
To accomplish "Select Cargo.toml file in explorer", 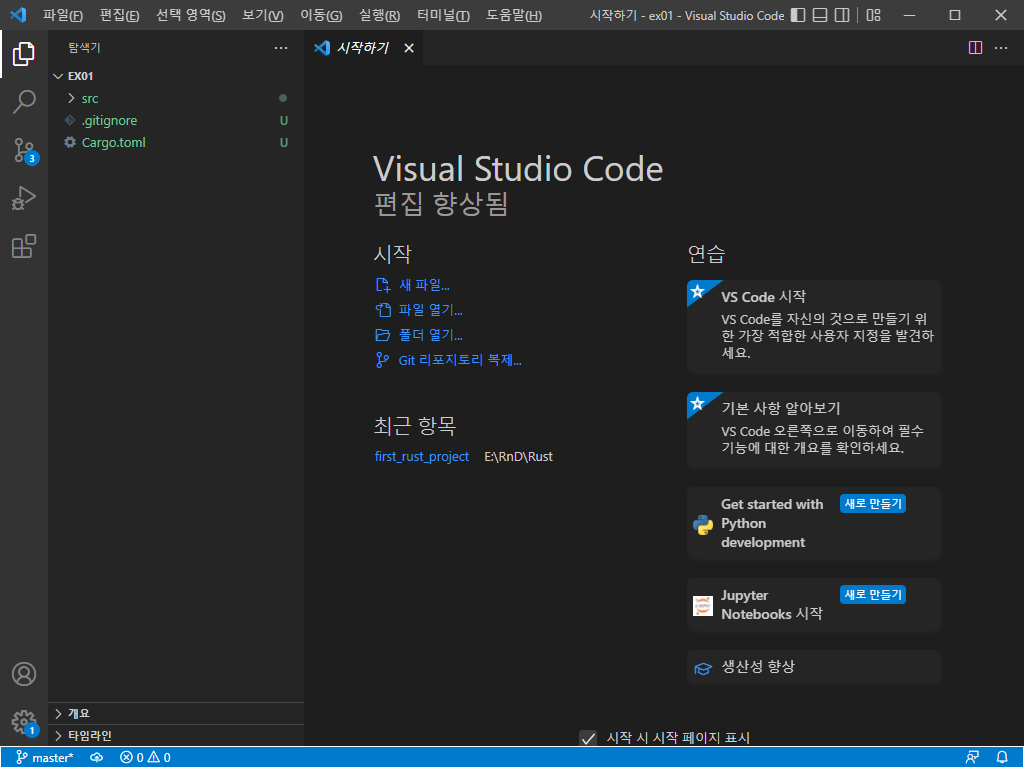I will 176,142.
